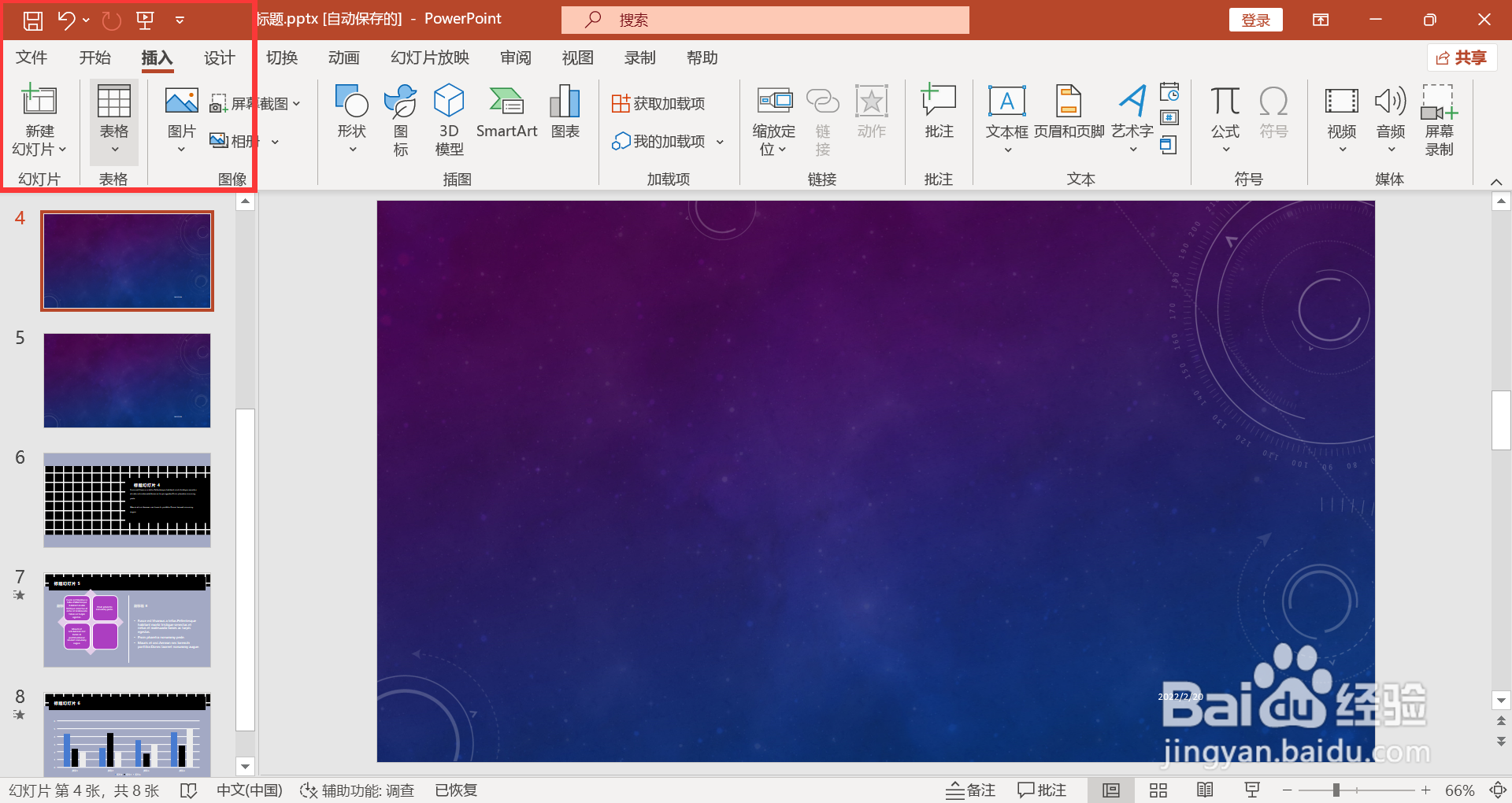
Task: Expand 艺术字 dropdown chevron
Action: tap(1133, 150)
